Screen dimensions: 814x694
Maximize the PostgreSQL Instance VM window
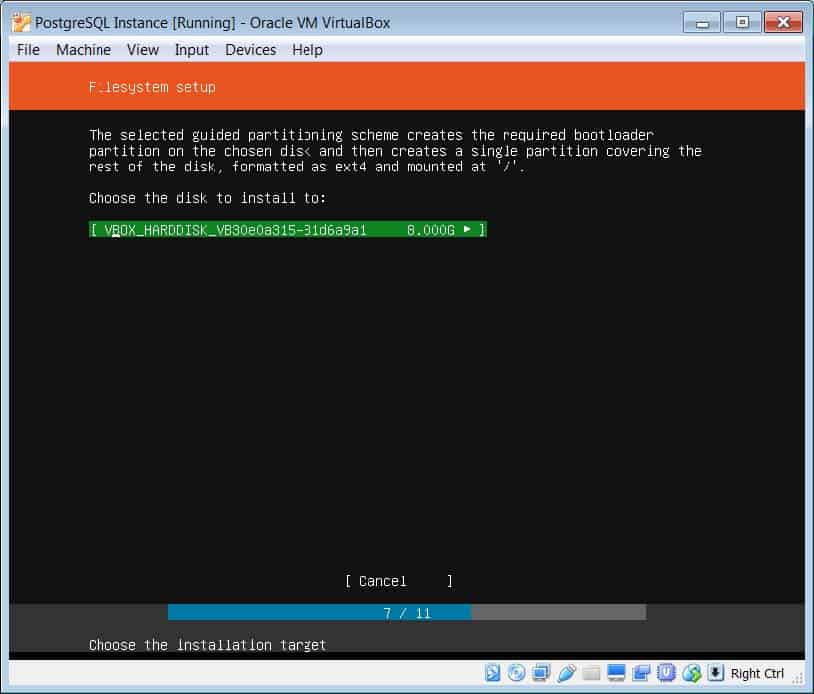(742, 22)
